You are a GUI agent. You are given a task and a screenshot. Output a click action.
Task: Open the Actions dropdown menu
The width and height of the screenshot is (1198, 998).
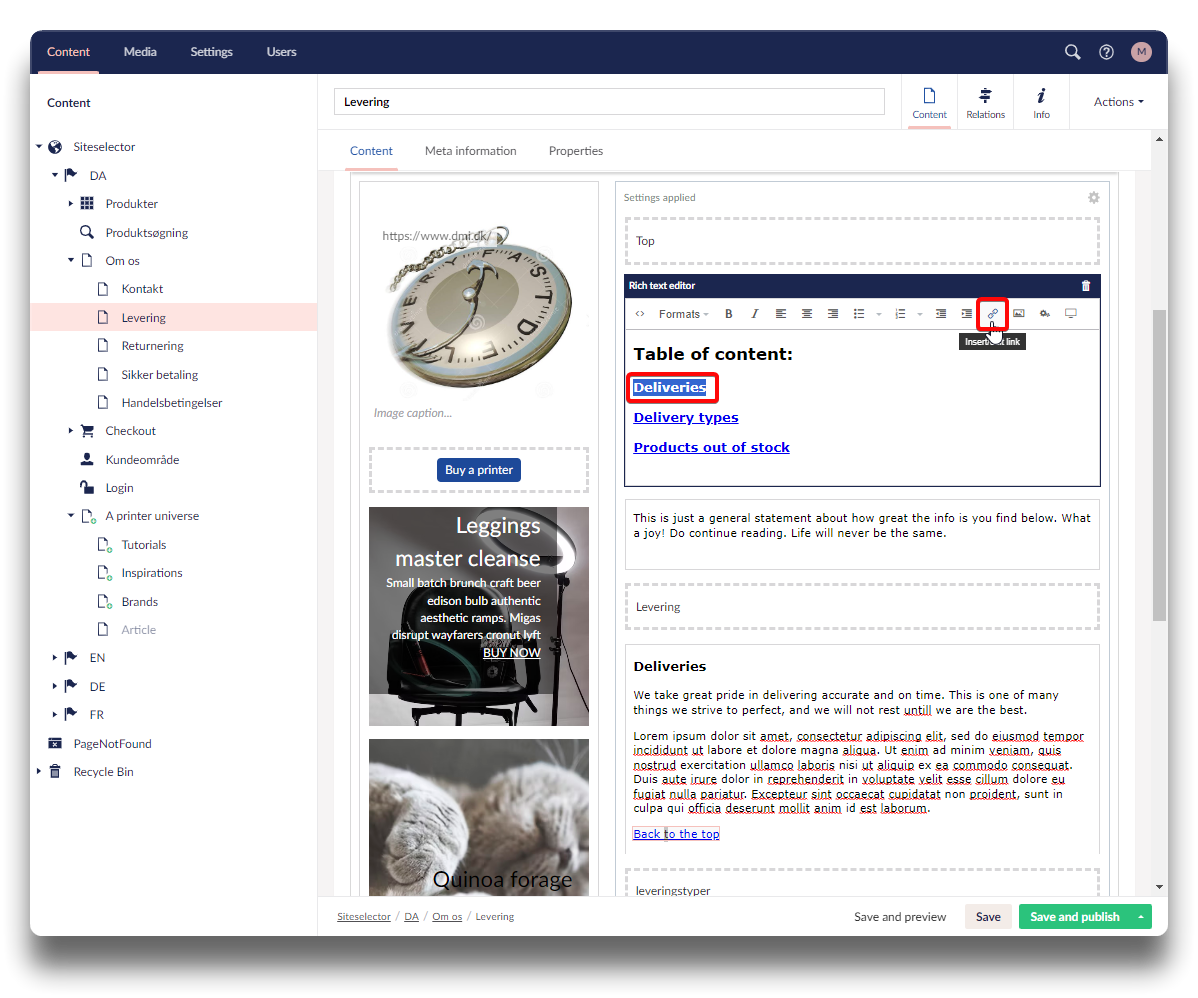click(x=1118, y=102)
